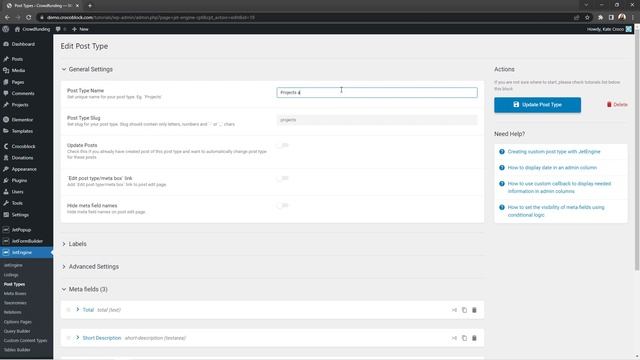Click the Update Post Type button
The width and height of the screenshot is (640, 360).
pyautogui.click(x=538, y=105)
